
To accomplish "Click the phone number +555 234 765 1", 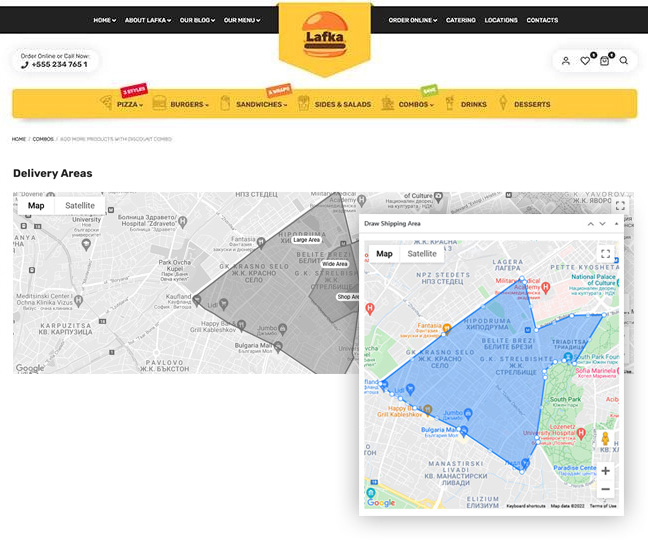I will (57, 64).
